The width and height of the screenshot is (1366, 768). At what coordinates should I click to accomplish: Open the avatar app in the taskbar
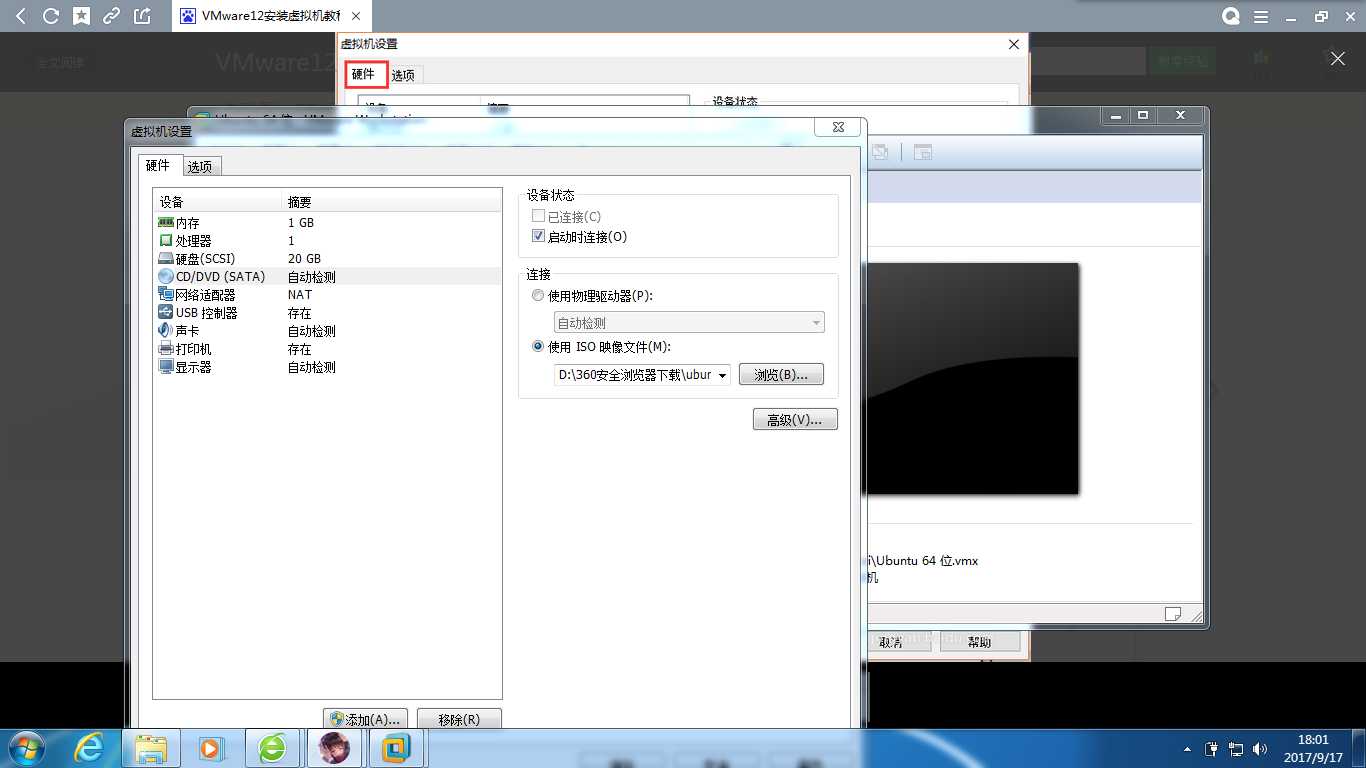pos(335,748)
